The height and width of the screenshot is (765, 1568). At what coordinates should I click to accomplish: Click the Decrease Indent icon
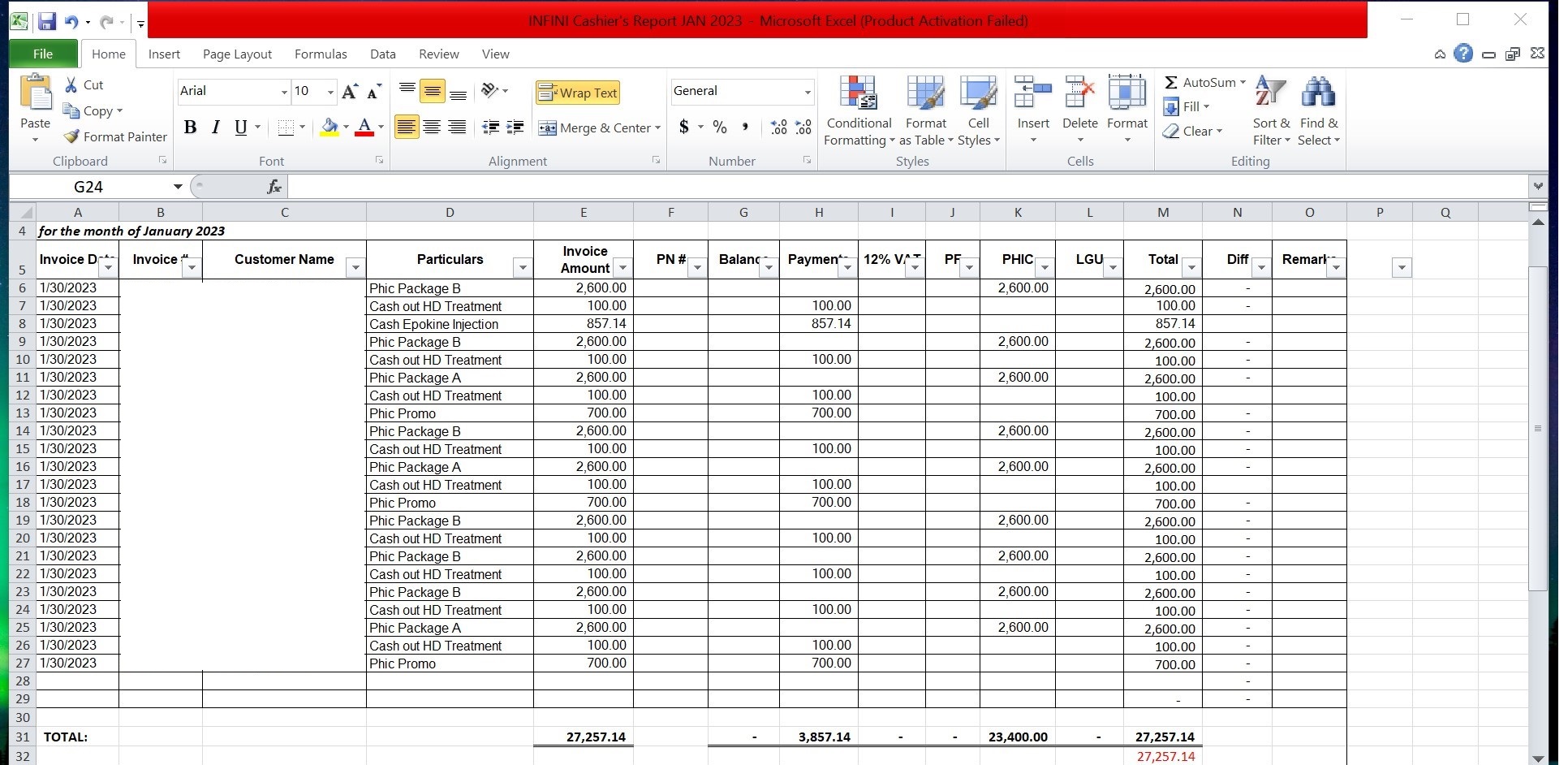pyautogui.click(x=490, y=127)
